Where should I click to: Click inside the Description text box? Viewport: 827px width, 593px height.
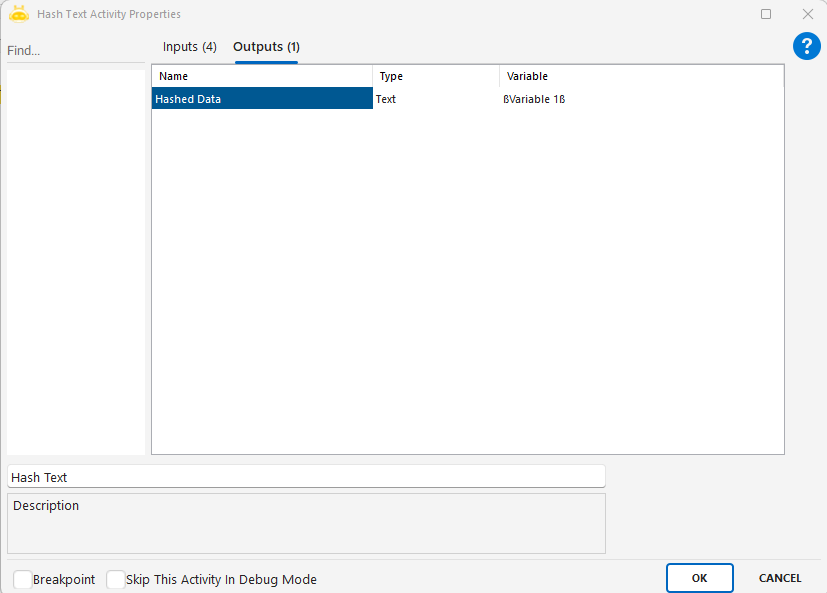coord(306,527)
